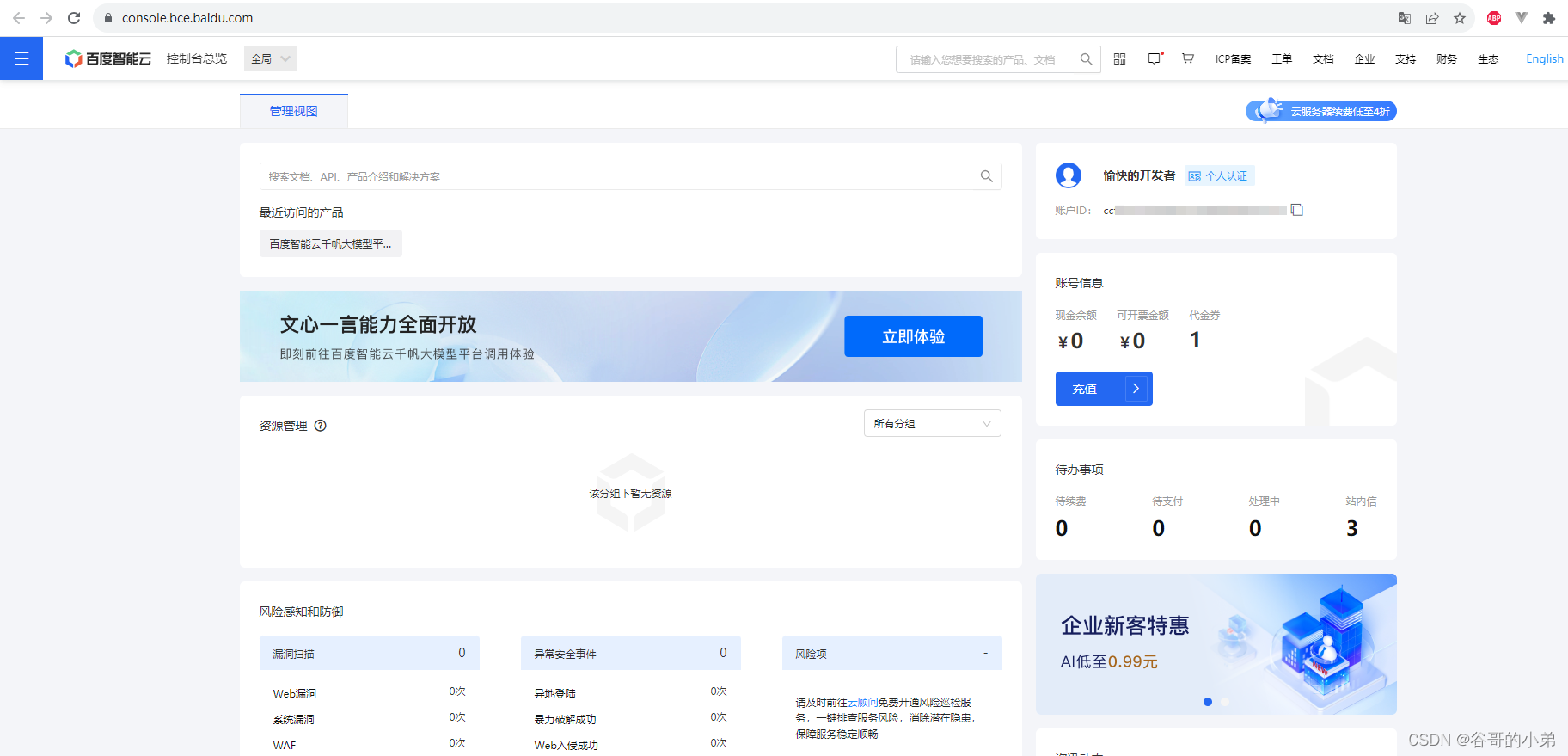The image size is (1568, 756).
Task: Open the 文档 menu
Action: pyautogui.click(x=1323, y=59)
